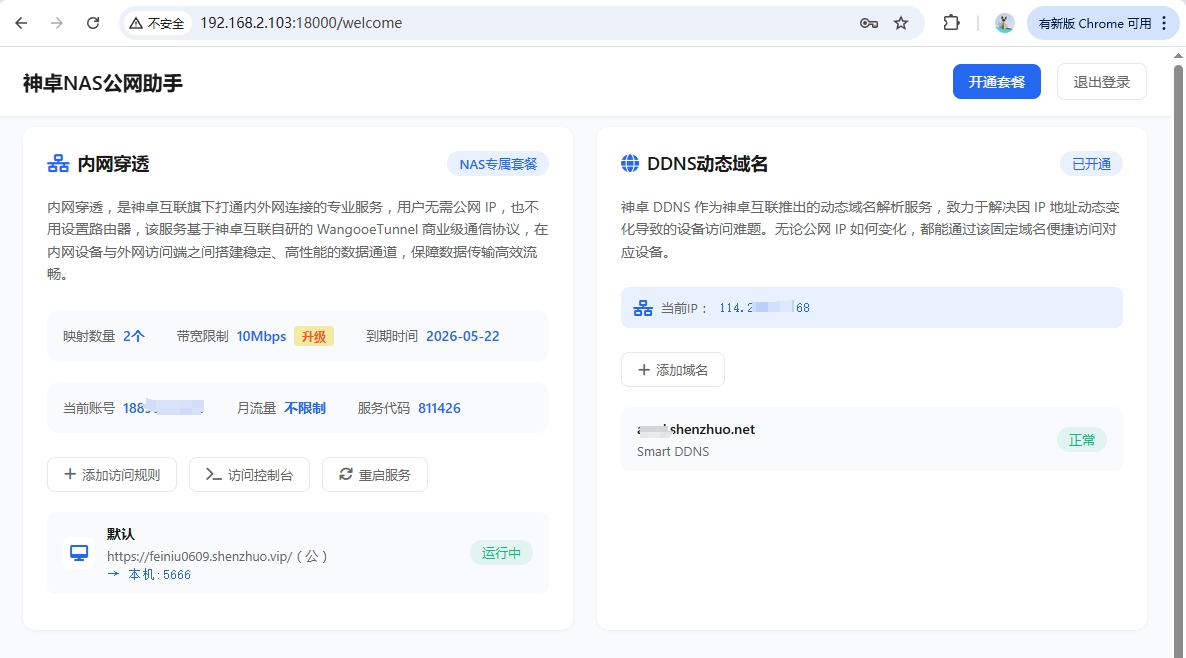Open the saved password key icon
The width and height of the screenshot is (1186, 658).
868,23
